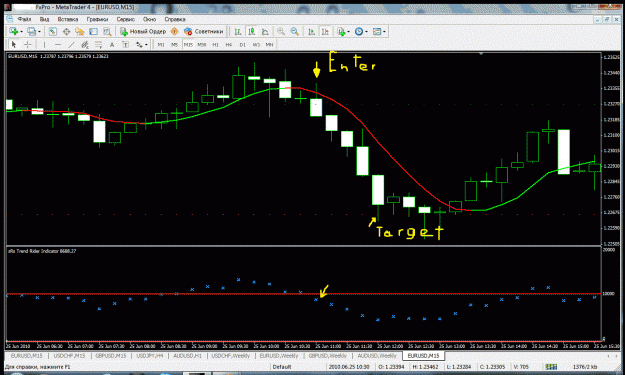Select the trendline drawing tool

71,45
